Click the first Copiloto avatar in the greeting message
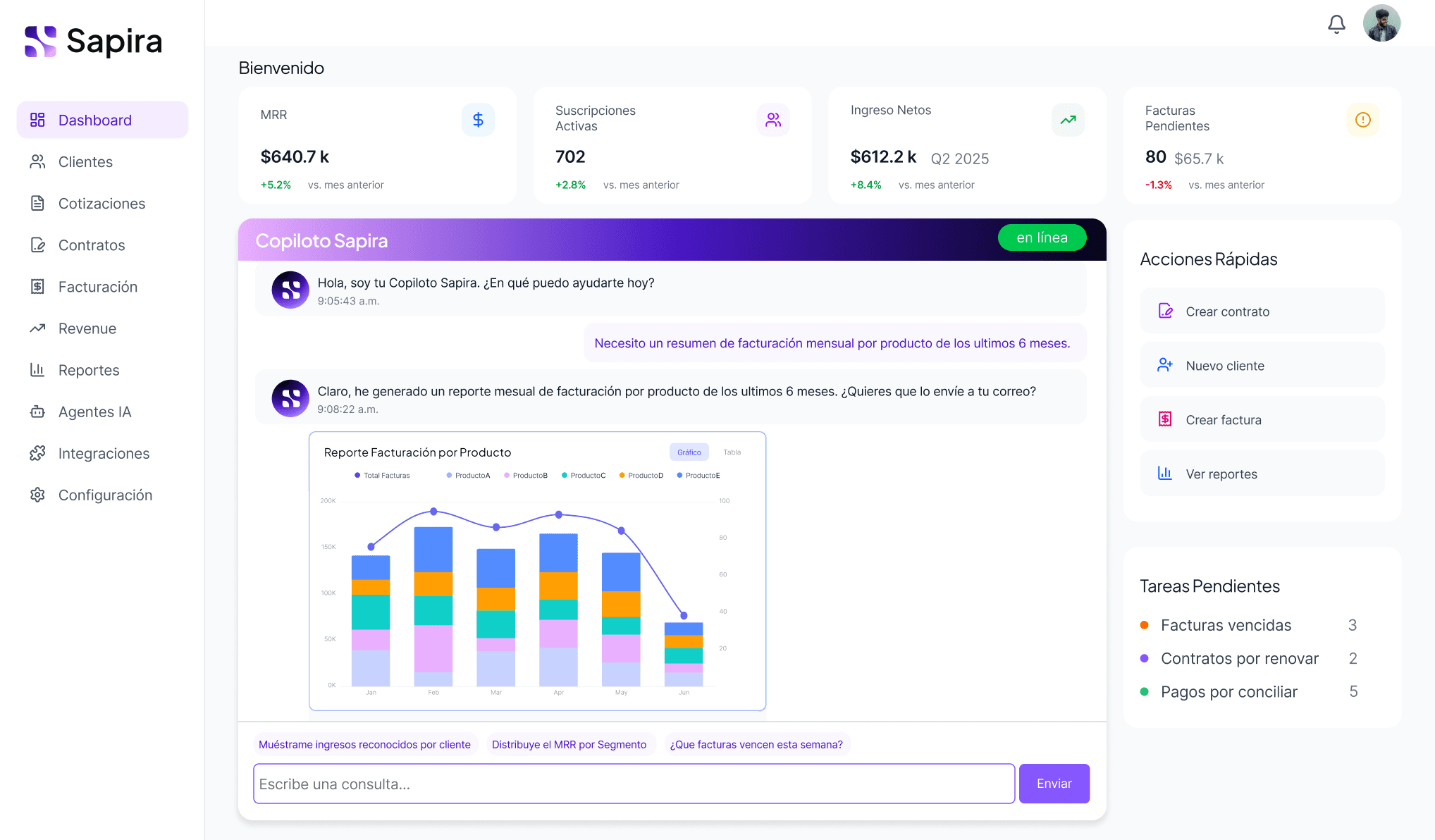This screenshot has height=840, width=1435. [290, 290]
